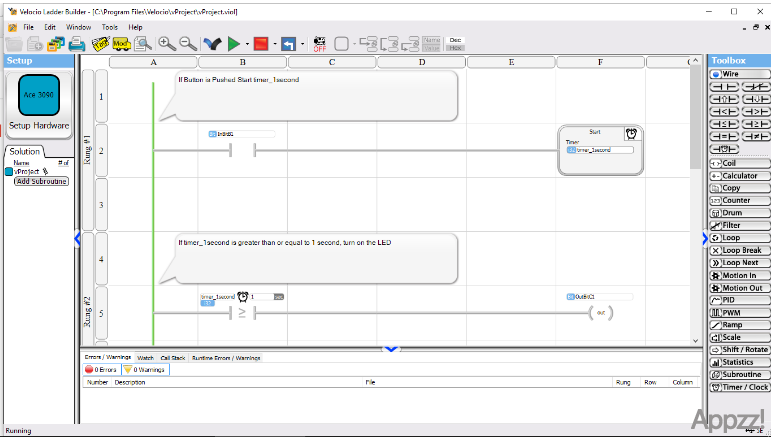773x438 pixels.
Task: Select the Coil tool
Action: click(739, 163)
